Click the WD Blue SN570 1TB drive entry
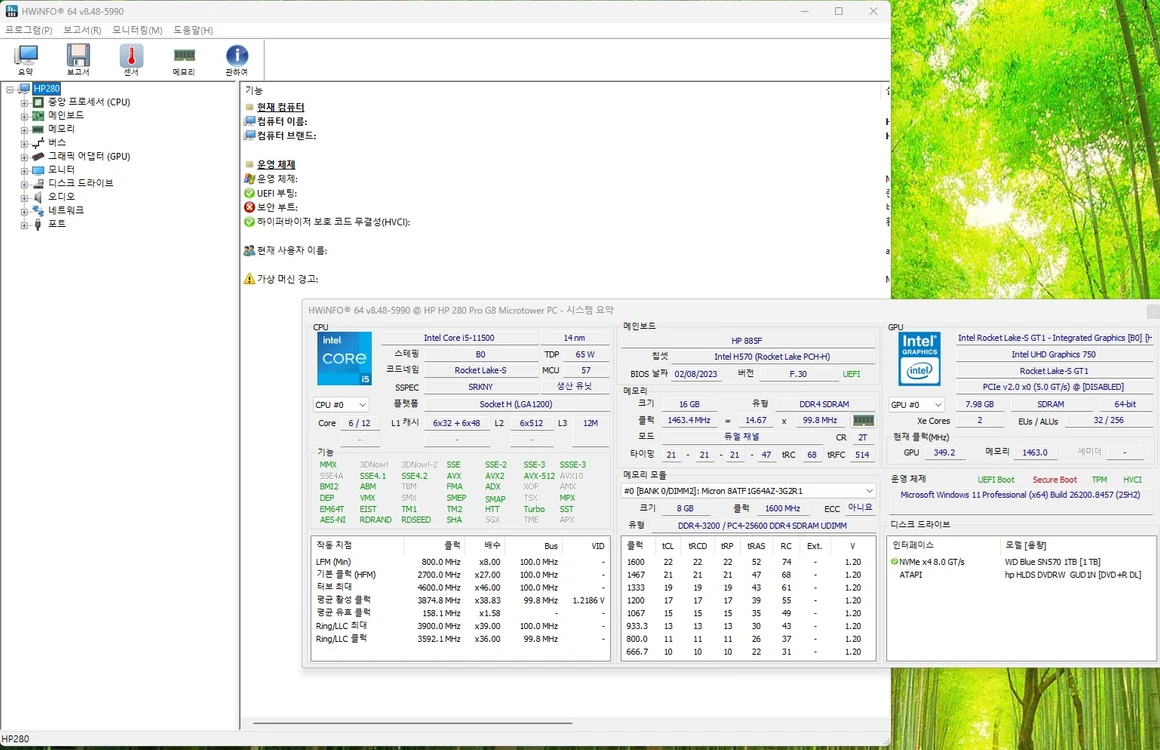1160x750 pixels. (x=1053, y=562)
